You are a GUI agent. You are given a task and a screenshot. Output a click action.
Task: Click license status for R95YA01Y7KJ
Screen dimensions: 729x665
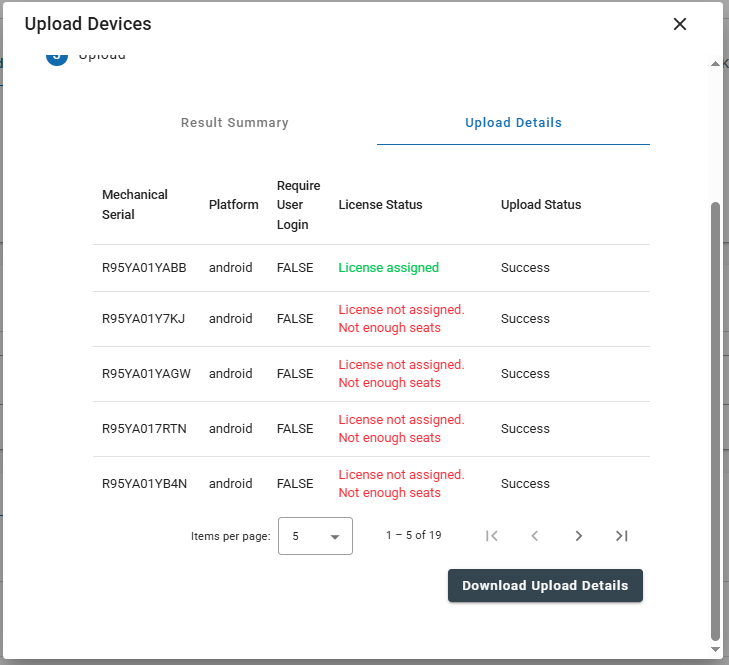point(402,319)
